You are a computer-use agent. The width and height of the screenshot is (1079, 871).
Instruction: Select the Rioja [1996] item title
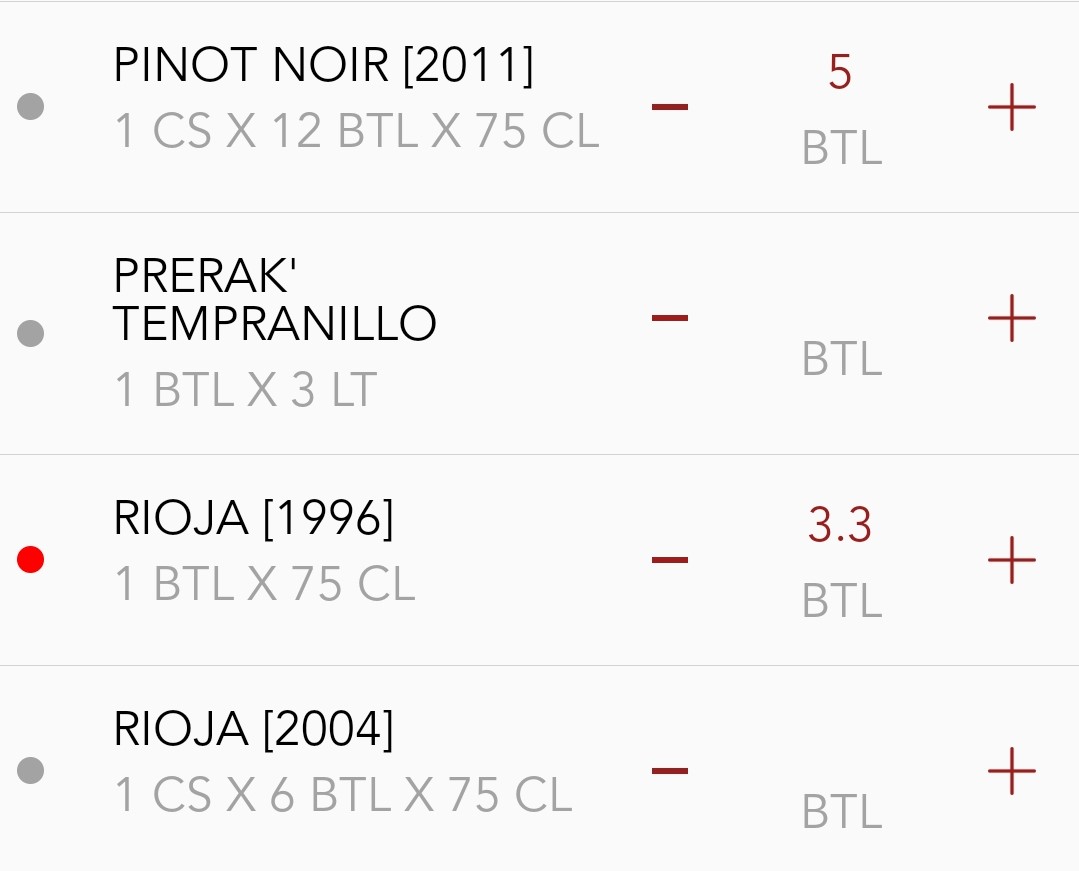[254, 519]
